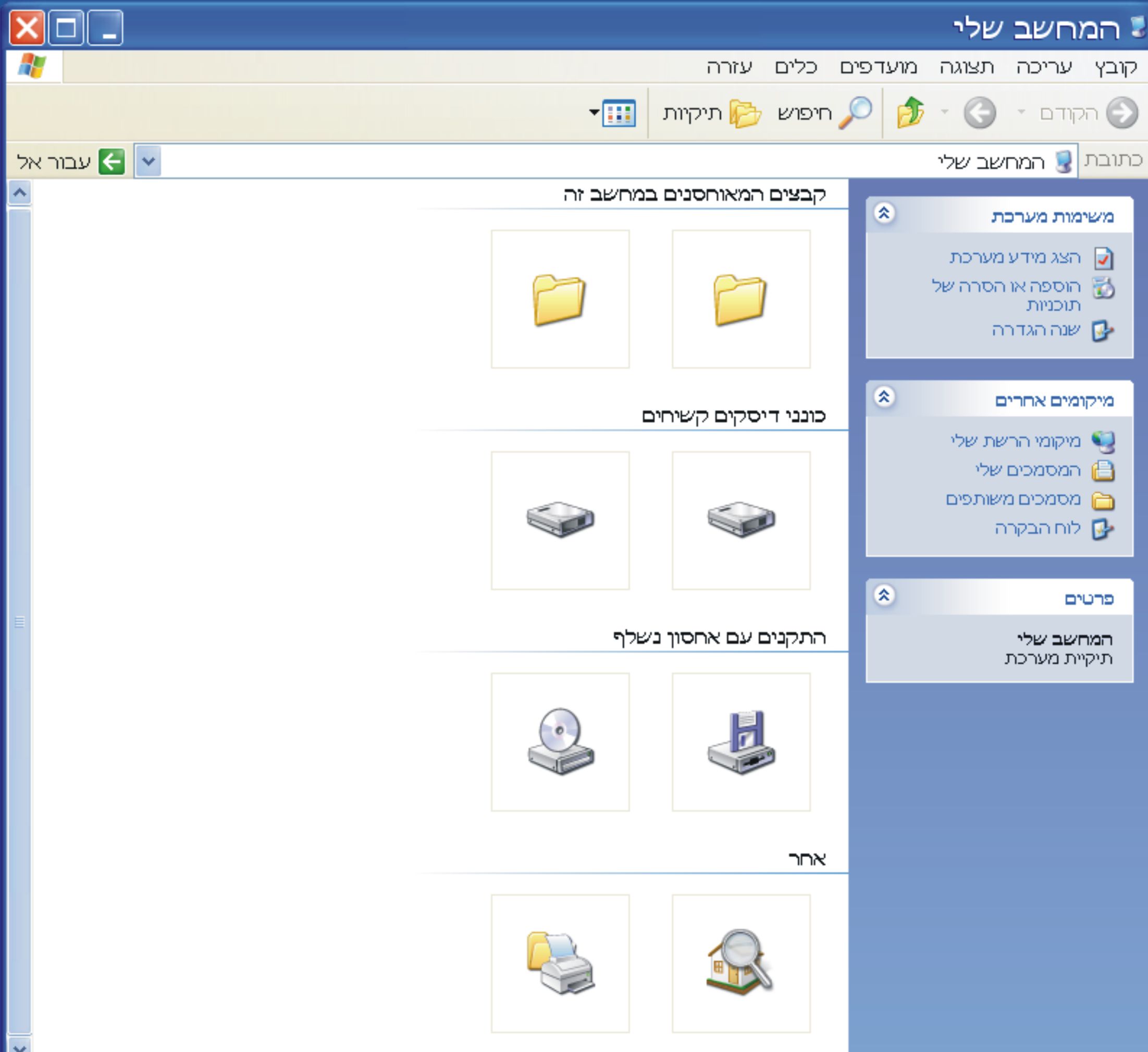Click the Search (חיפוש) magnifier icon

(x=855, y=112)
